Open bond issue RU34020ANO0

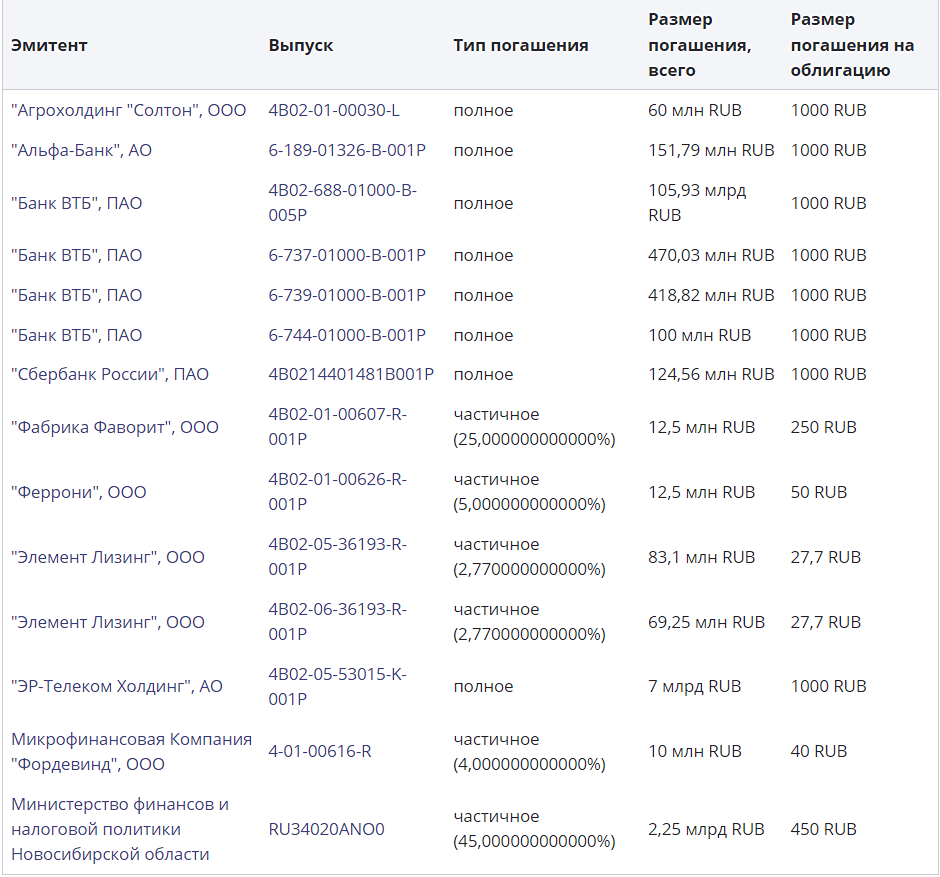326,829
